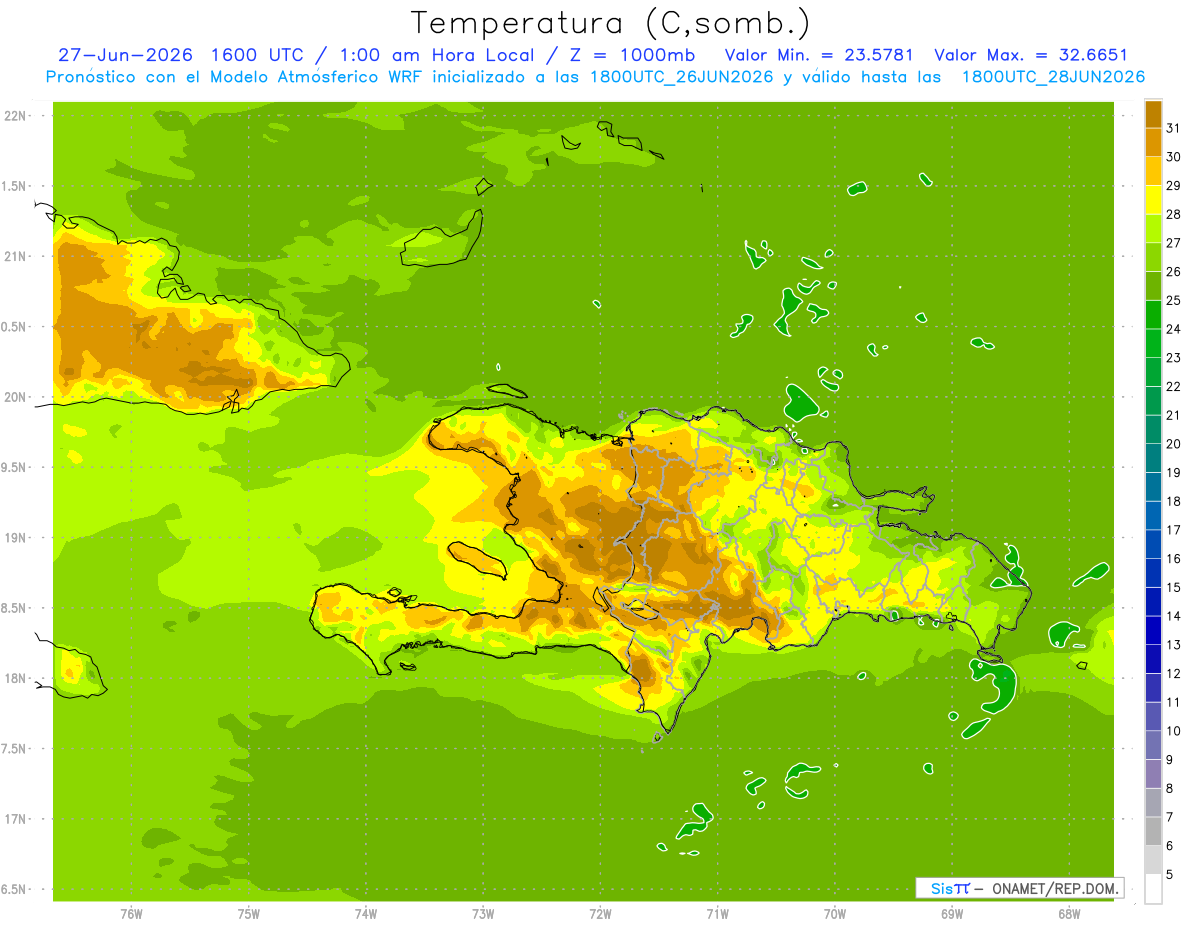Click the "19N" latitude axis label
Image resolution: width=1200 pixels, height=927 pixels.
pos(15,538)
